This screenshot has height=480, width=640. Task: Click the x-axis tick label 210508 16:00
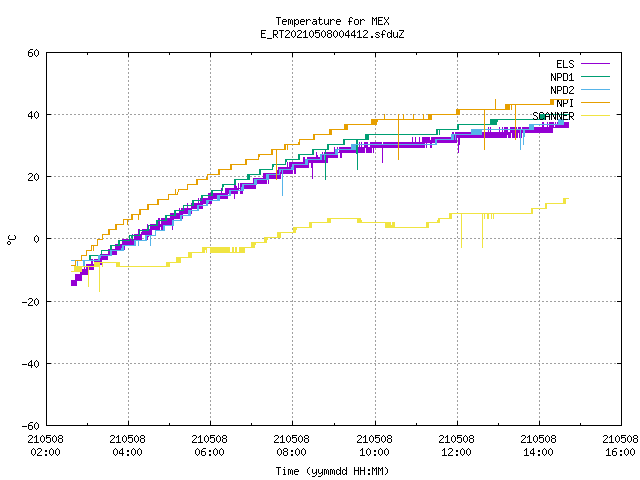click(620, 446)
